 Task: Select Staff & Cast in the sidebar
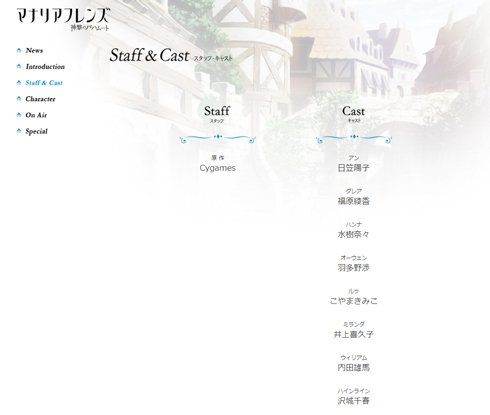(x=44, y=83)
